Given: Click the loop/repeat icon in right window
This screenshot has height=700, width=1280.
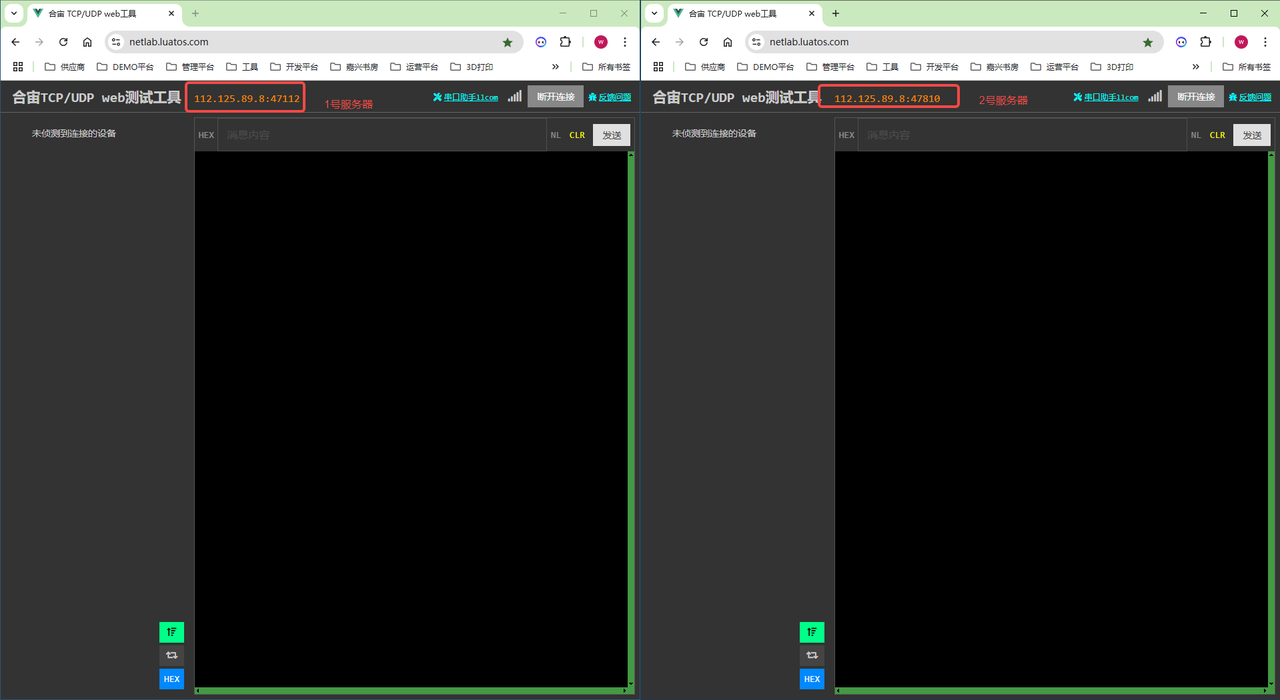Looking at the screenshot, I should coord(812,655).
